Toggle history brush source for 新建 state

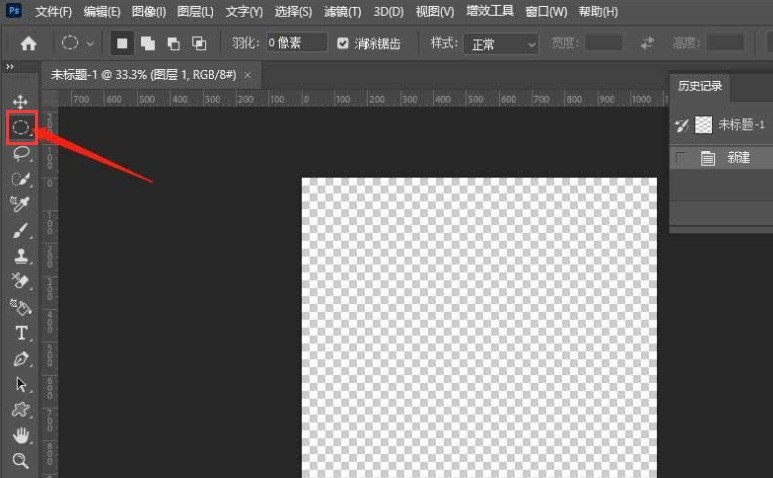click(x=681, y=158)
